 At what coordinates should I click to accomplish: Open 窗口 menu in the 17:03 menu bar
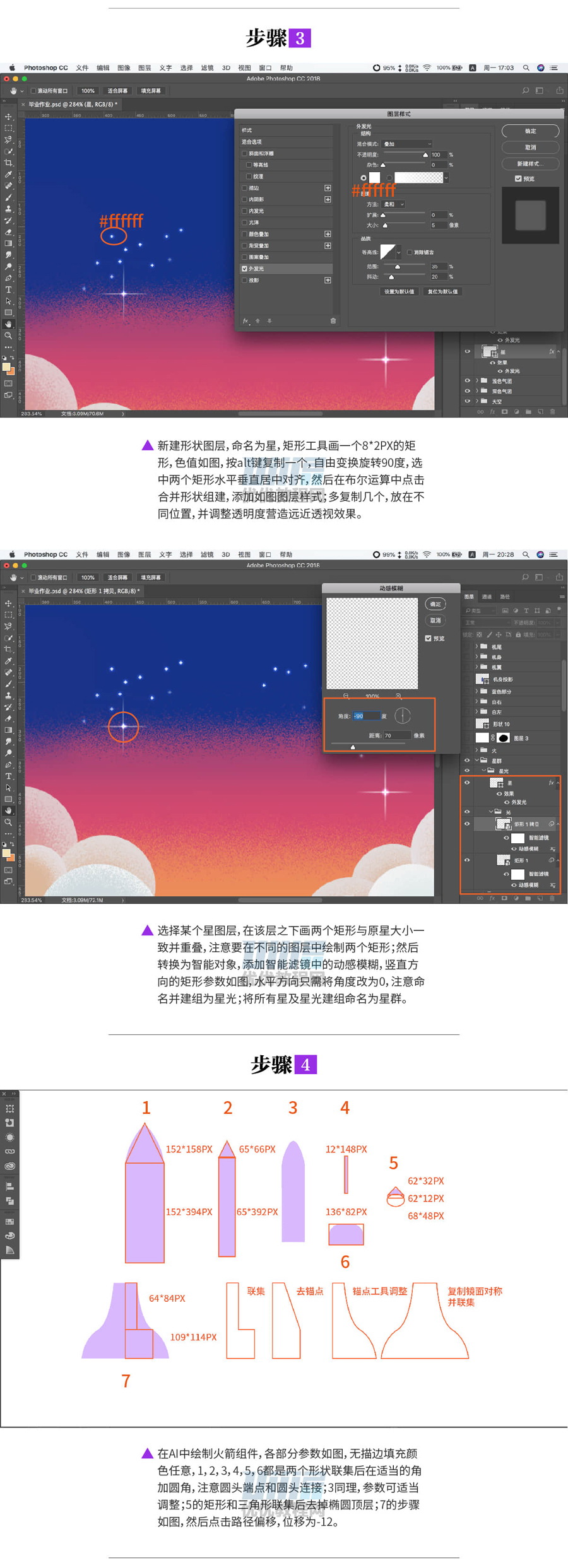[265, 67]
